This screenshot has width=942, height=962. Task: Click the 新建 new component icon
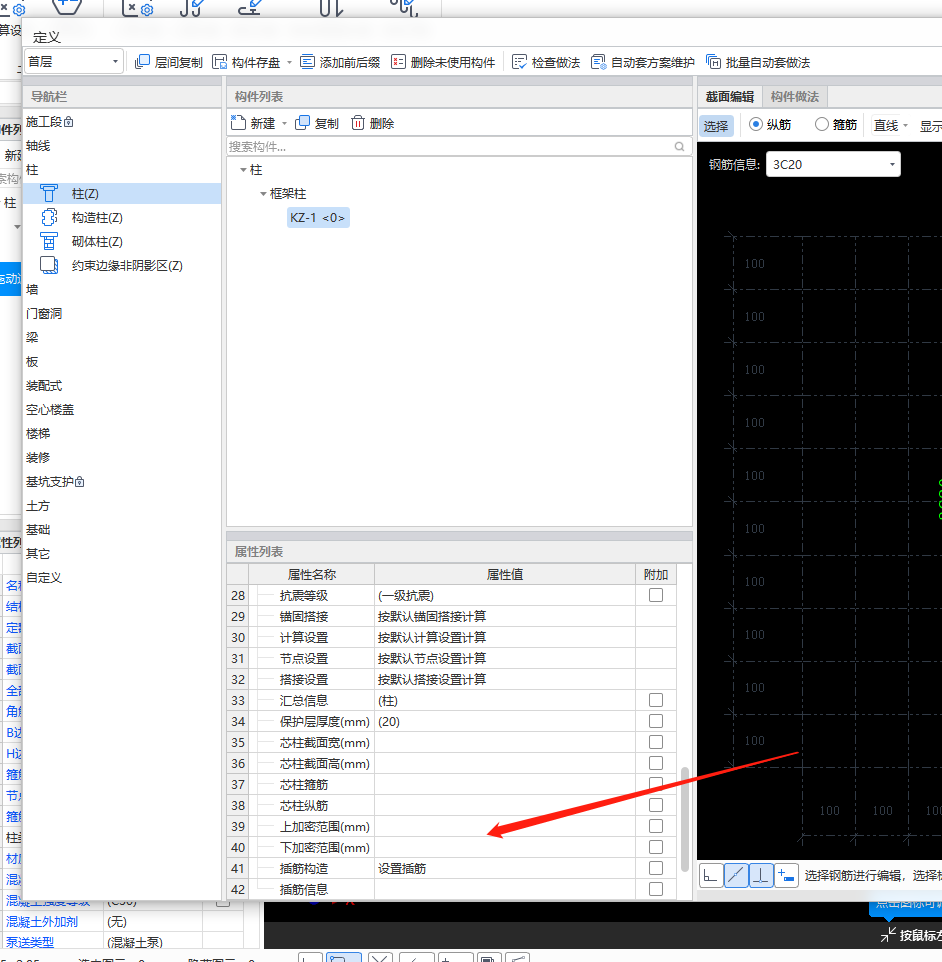coord(238,123)
